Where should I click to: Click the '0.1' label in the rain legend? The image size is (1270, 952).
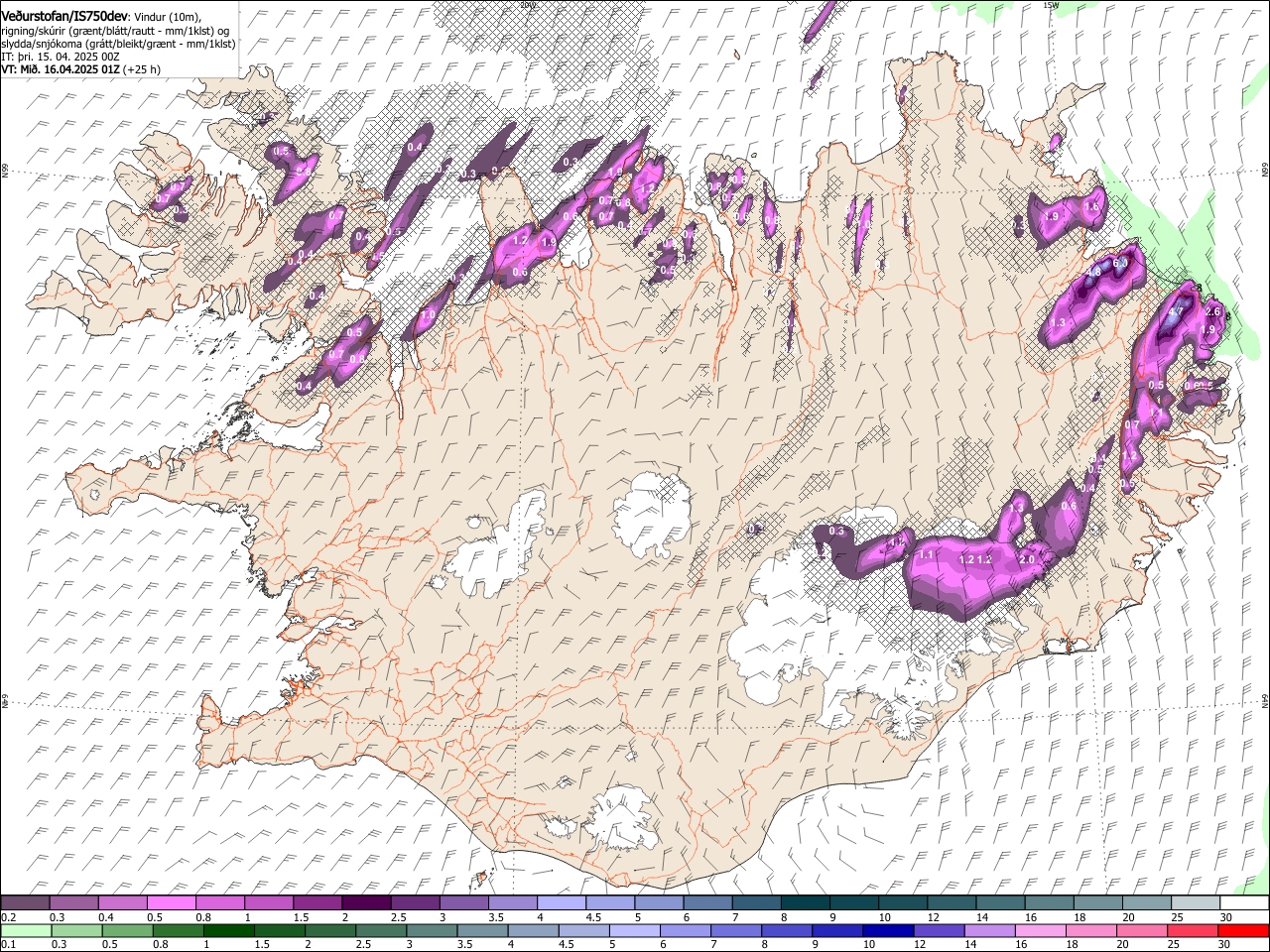click(x=8, y=944)
